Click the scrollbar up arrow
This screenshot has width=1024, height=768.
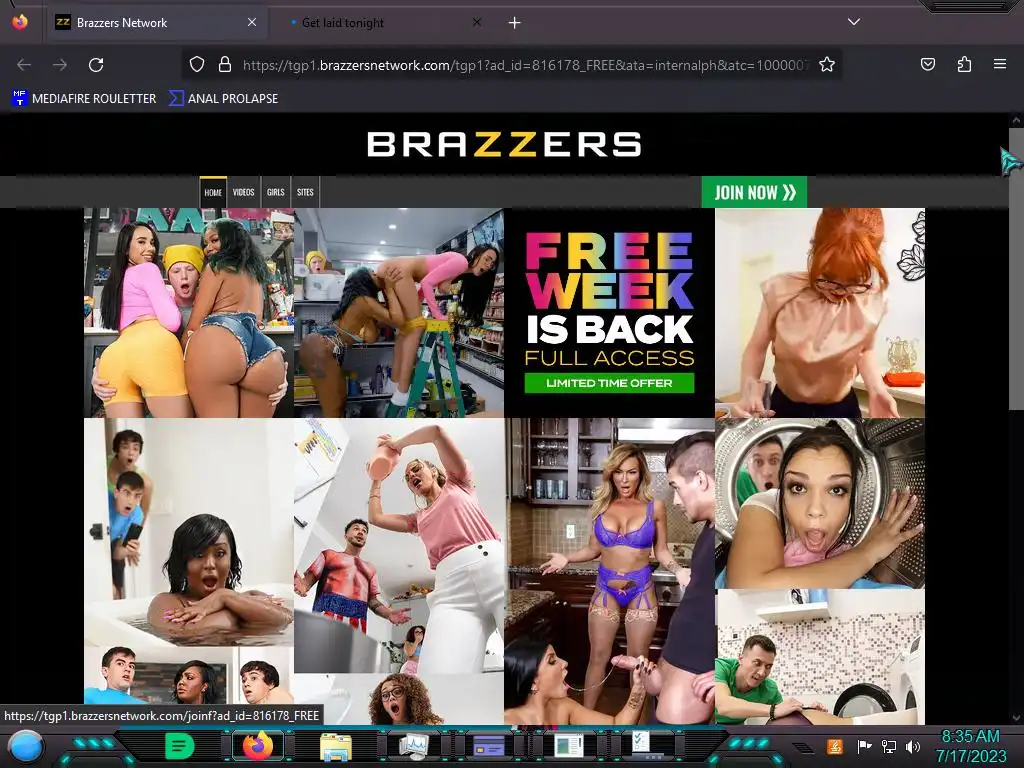click(x=1016, y=121)
